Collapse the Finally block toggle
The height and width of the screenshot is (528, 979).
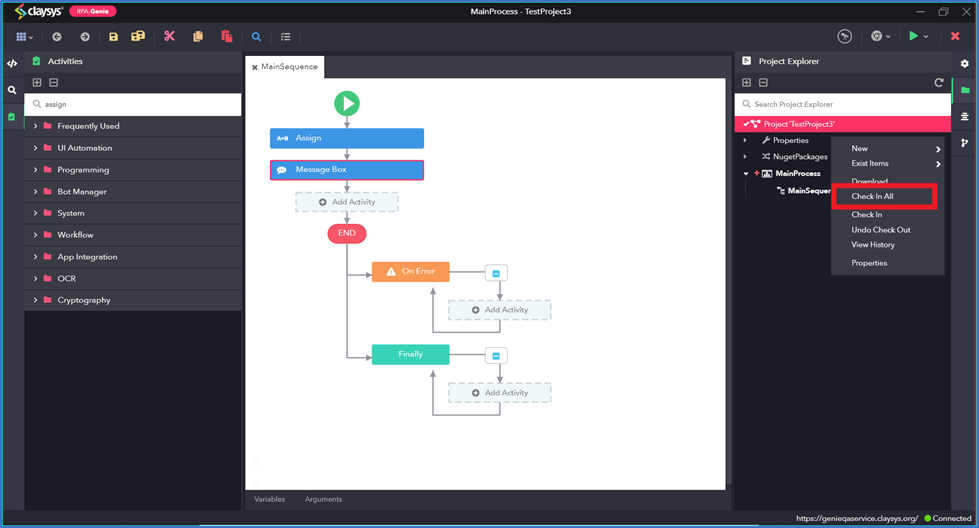click(x=496, y=356)
